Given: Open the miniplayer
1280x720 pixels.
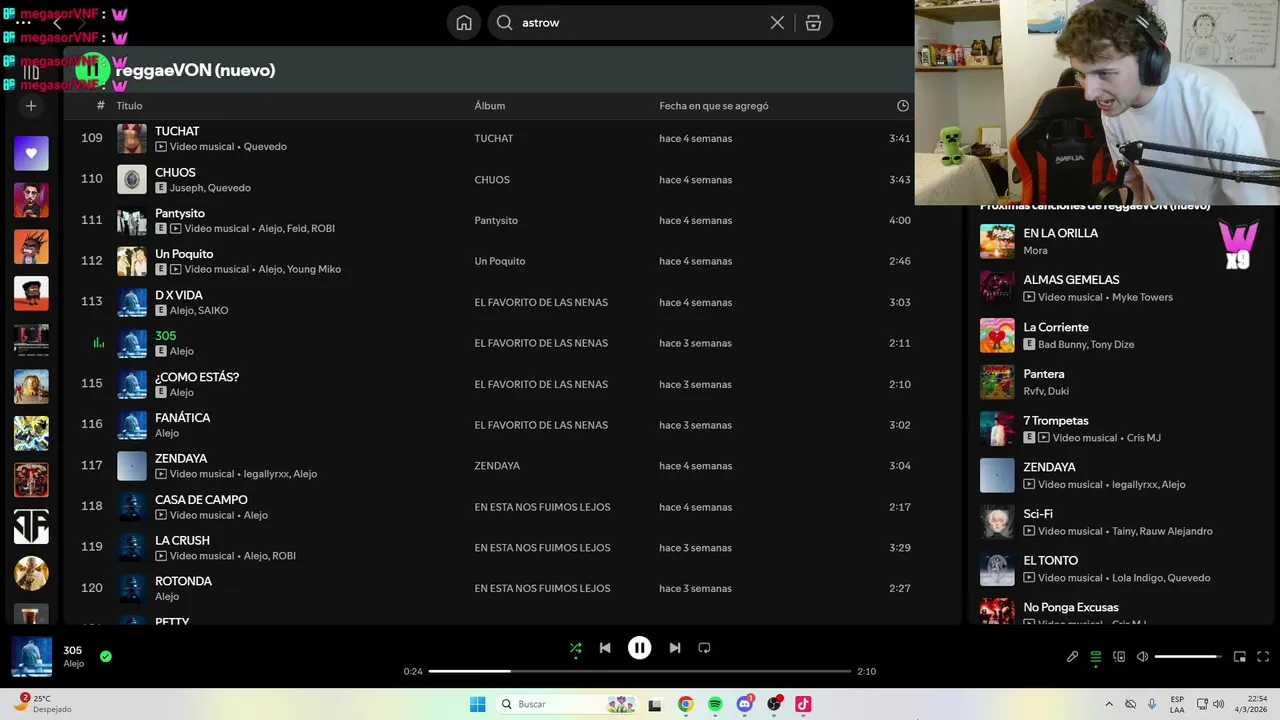Looking at the screenshot, I should 1240,657.
